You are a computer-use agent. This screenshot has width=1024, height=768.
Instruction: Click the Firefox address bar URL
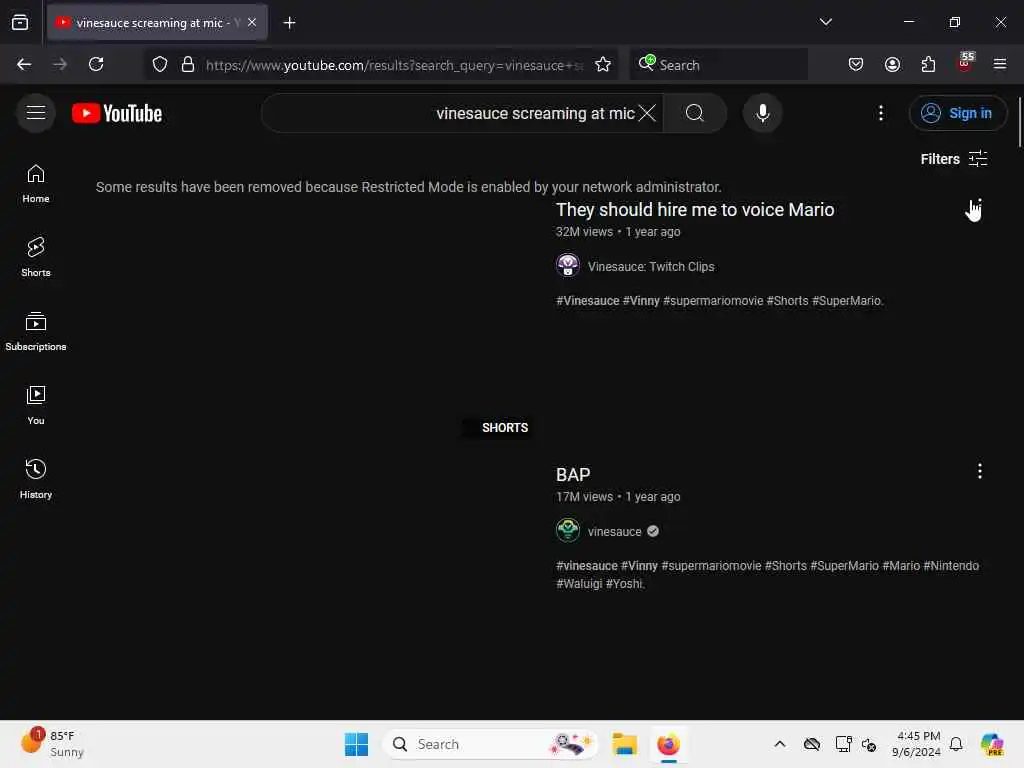tap(394, 65)
